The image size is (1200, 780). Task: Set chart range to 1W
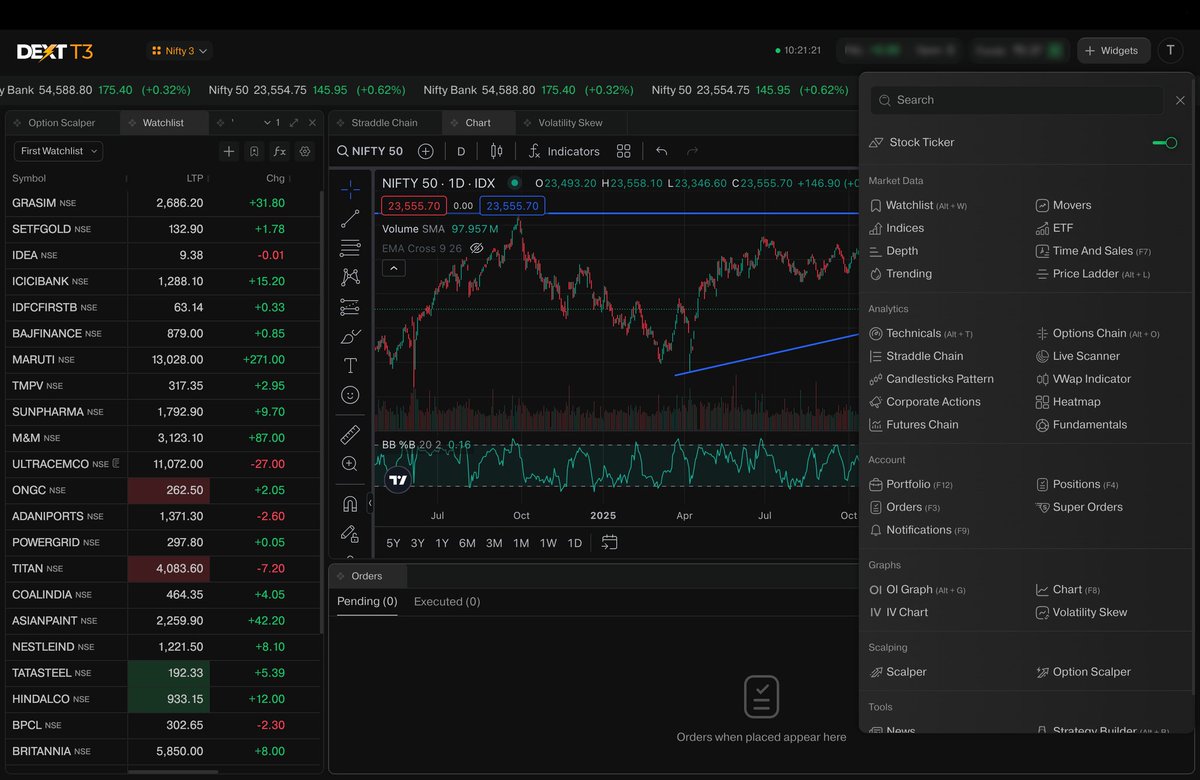pos(548,543)
